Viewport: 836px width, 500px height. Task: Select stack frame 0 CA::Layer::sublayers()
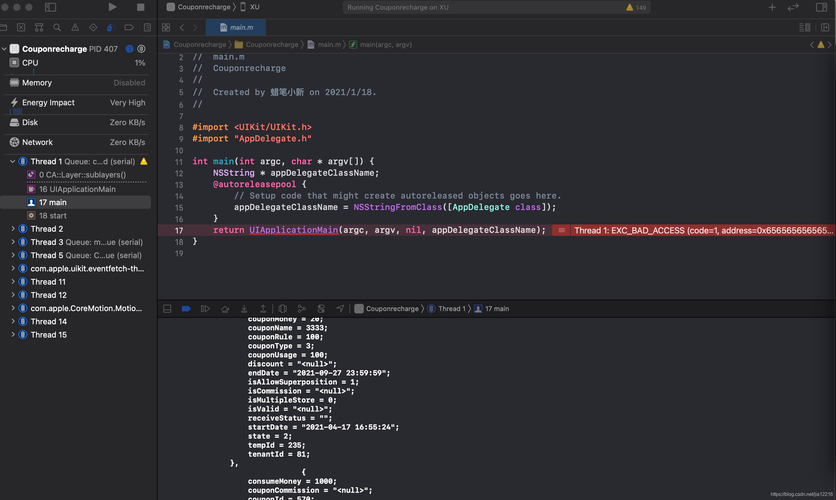click(x=77, y=175)
